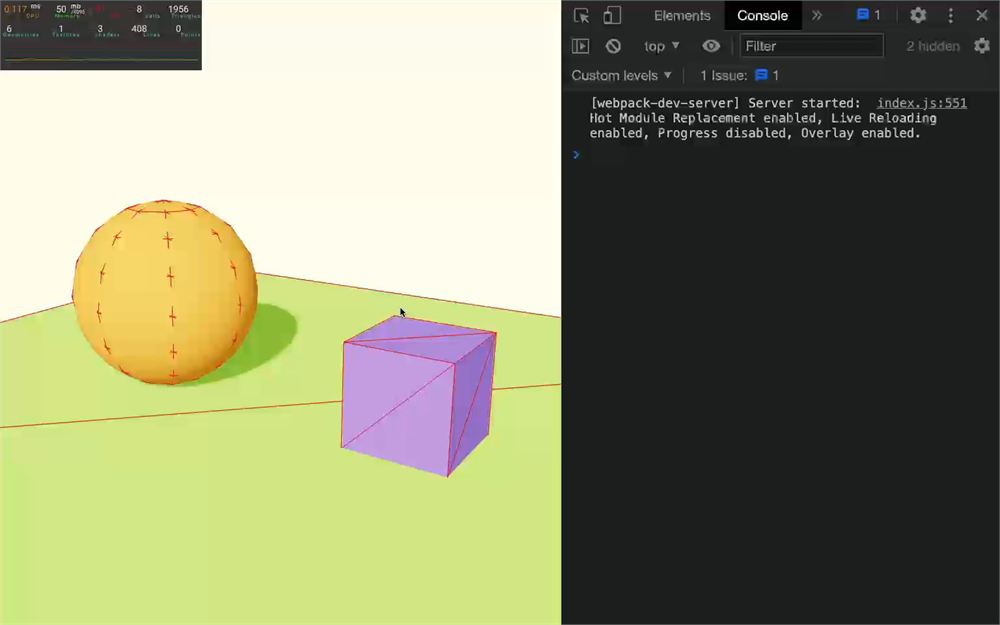Open the 'top' JavaScript context dropdown

coord(661,46)
